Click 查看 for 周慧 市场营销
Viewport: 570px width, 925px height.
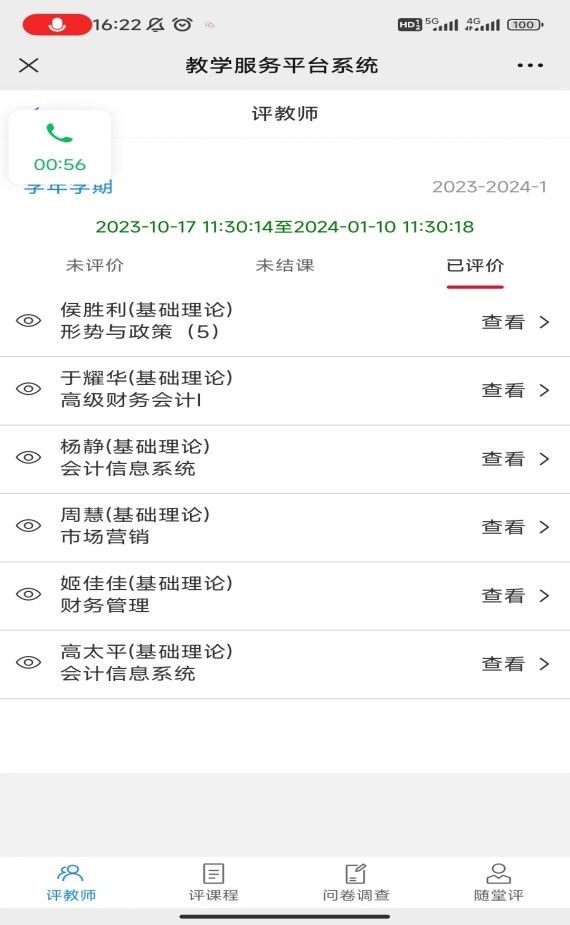click(503, 527)
